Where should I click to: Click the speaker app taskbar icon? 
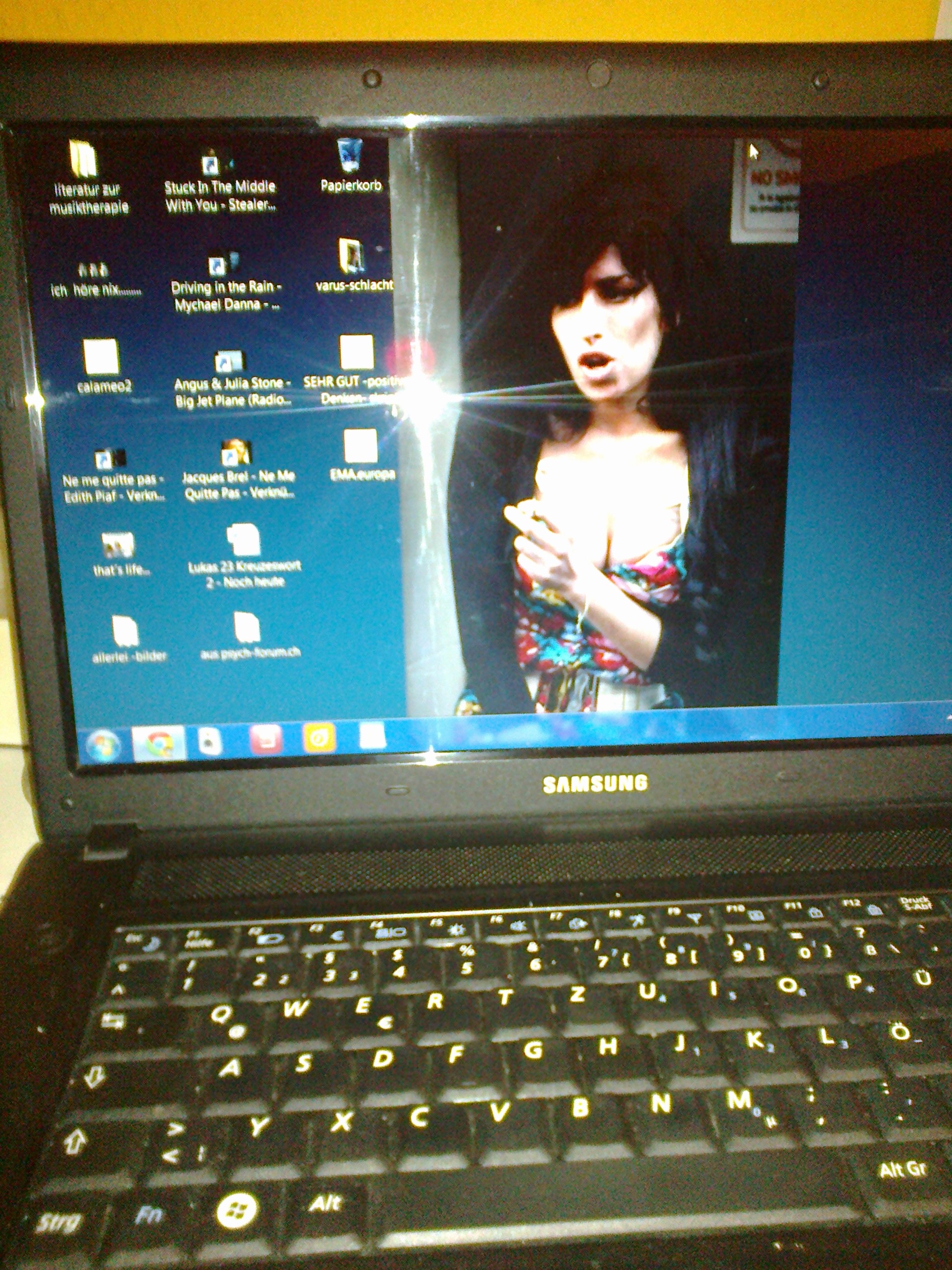210,741
